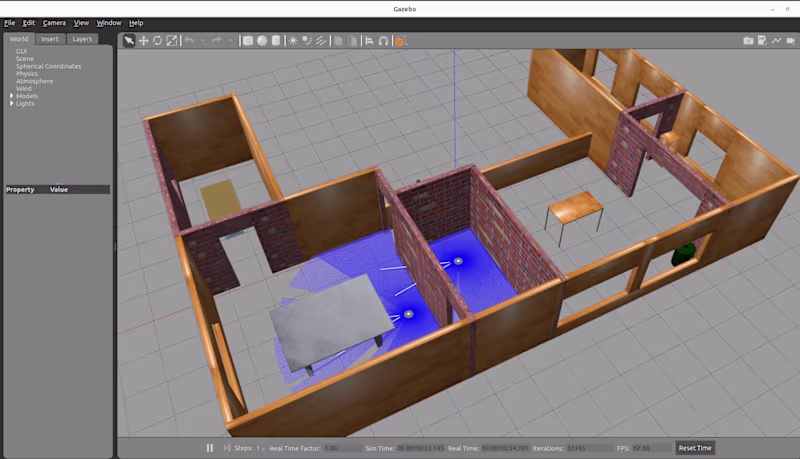800x459 pixels.
Task: Click the Lights label in tree
Action: [x=26, y=104]
